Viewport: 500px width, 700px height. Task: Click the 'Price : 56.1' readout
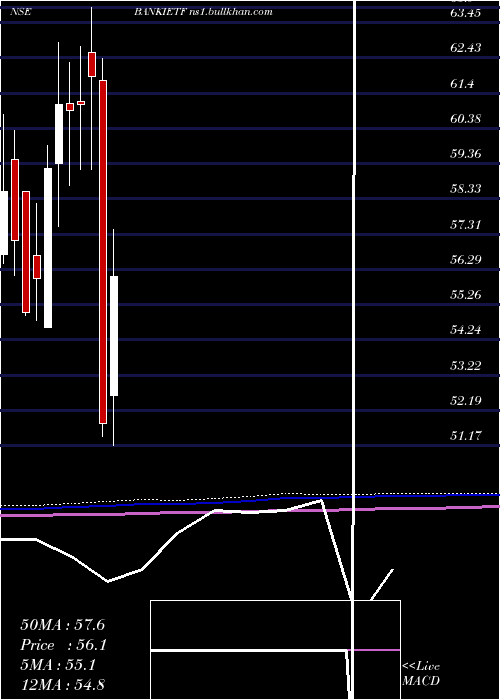[x=63, y=645]
